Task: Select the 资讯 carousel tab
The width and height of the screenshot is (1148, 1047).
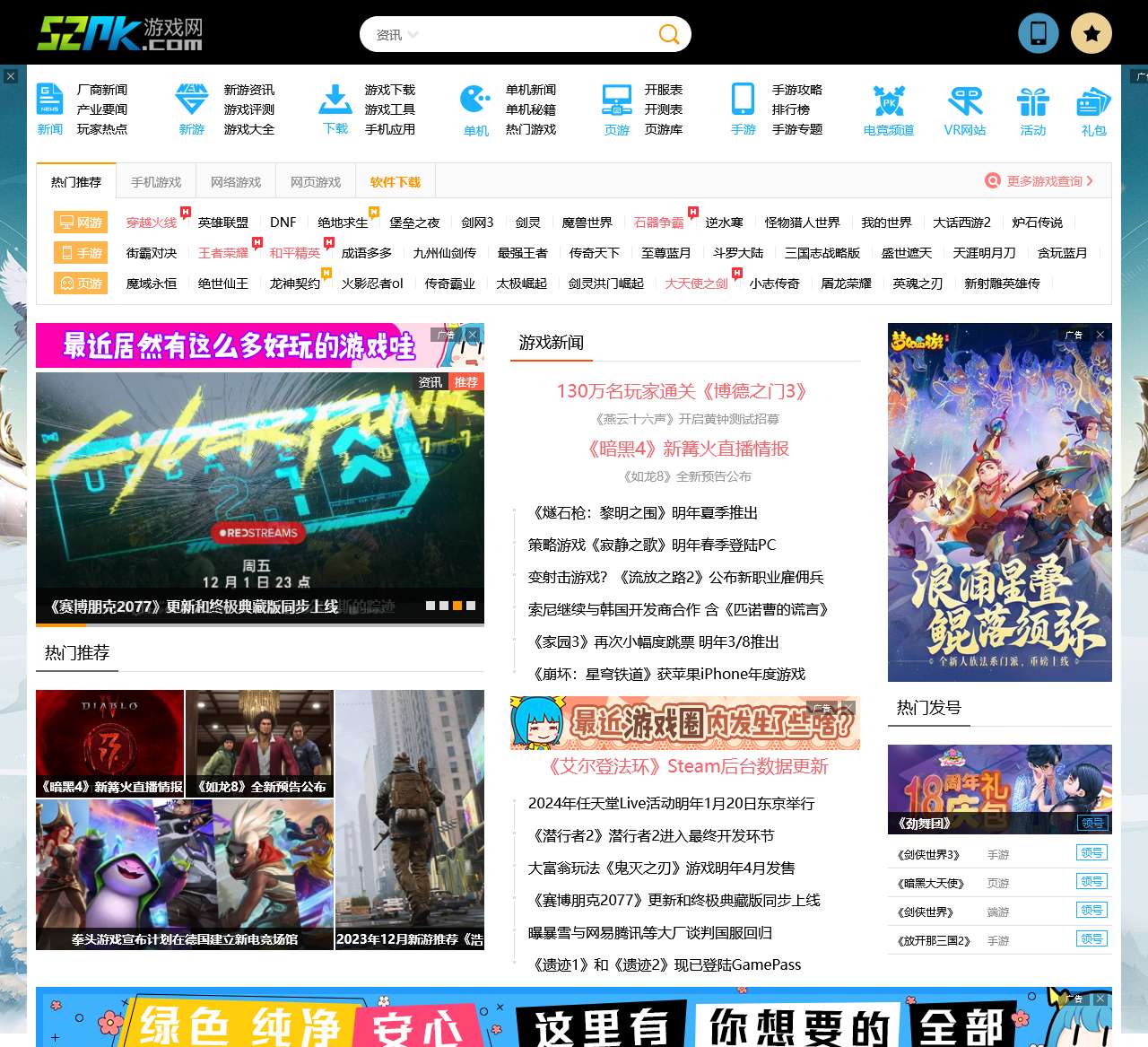Action: coord(430,382)
